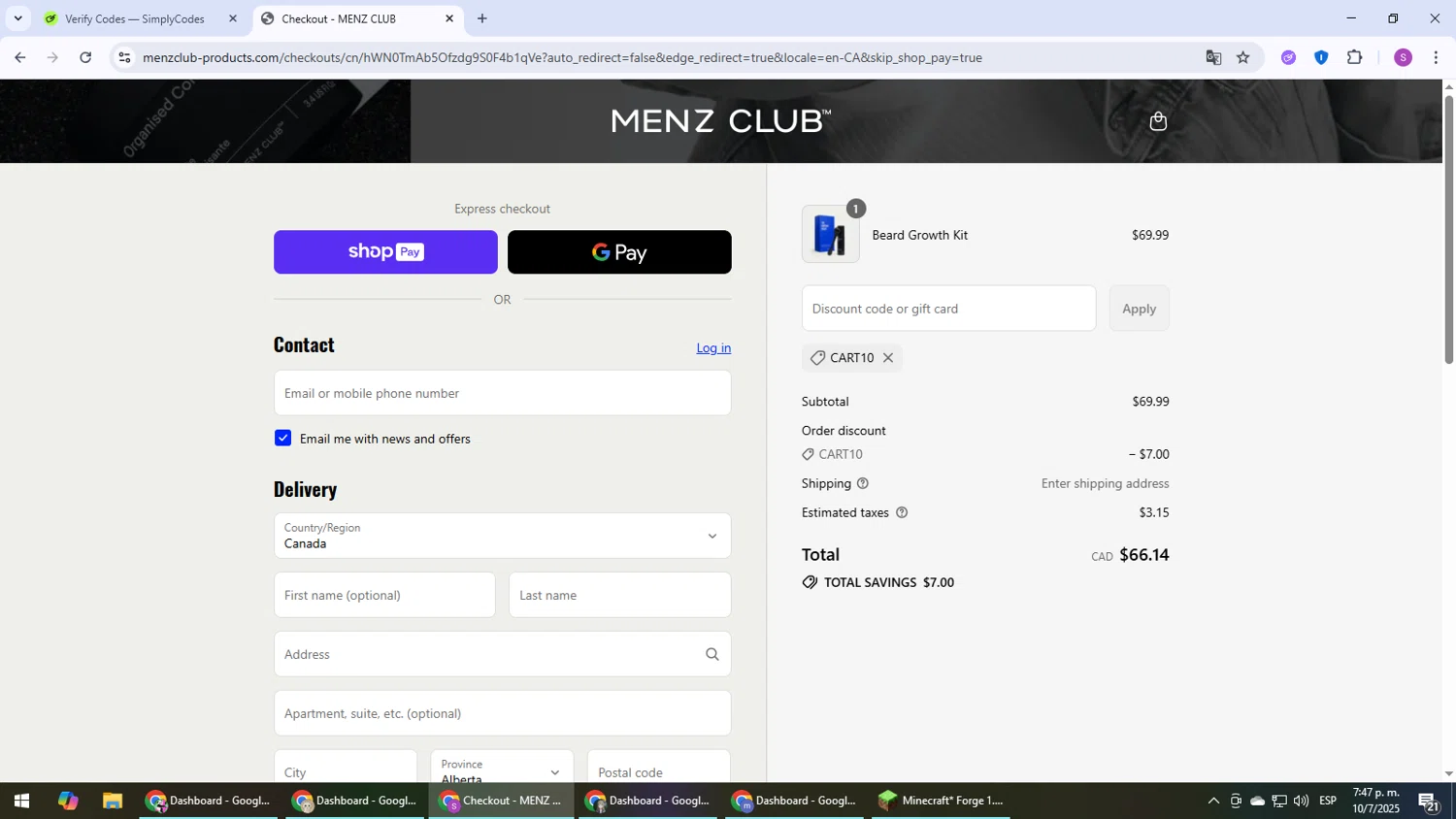The image size is (1456, 819).
Task: Reload the checkout page
Action: coord(85,57)
